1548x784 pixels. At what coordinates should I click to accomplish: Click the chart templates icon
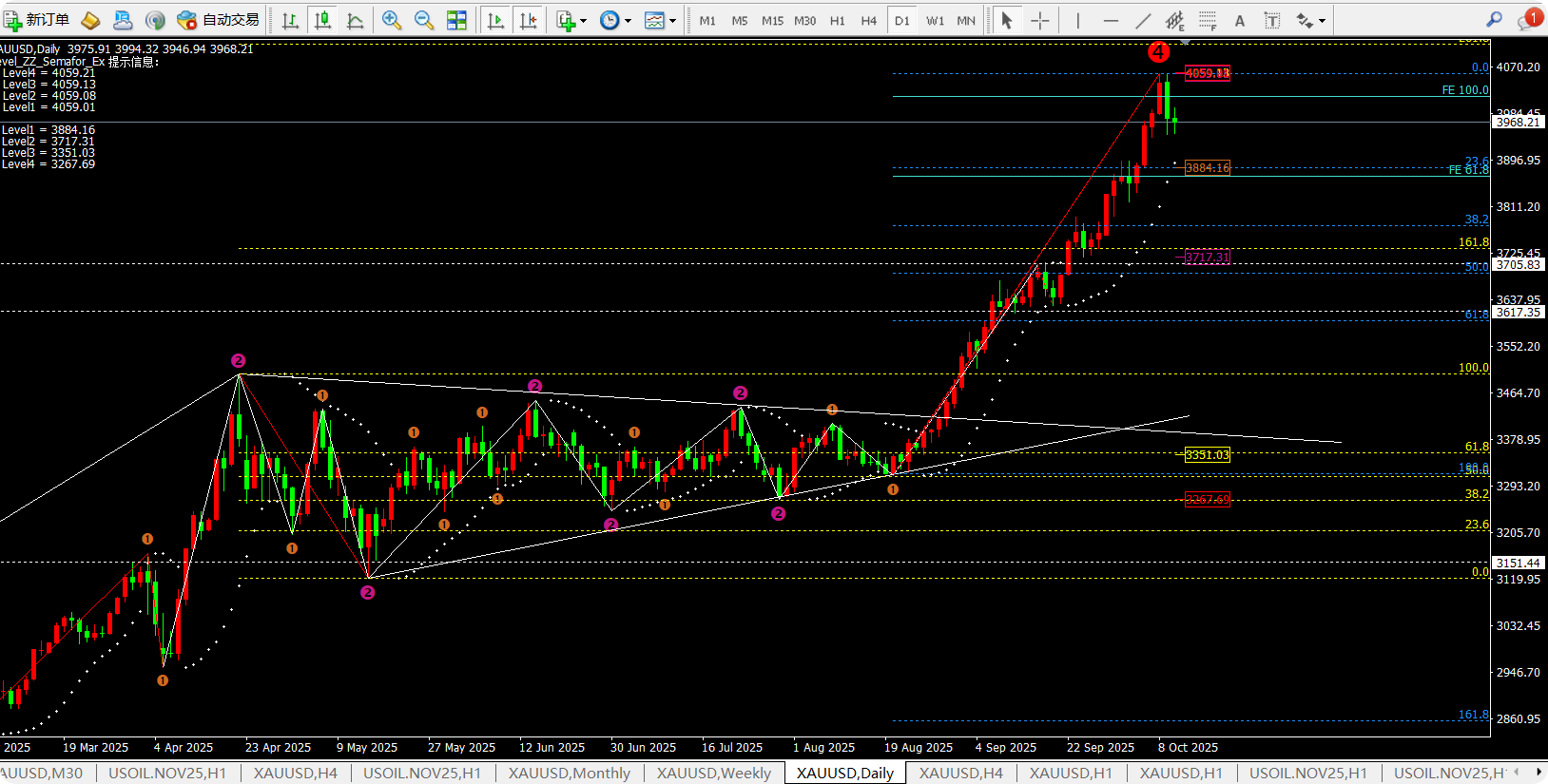coord(654,20)
